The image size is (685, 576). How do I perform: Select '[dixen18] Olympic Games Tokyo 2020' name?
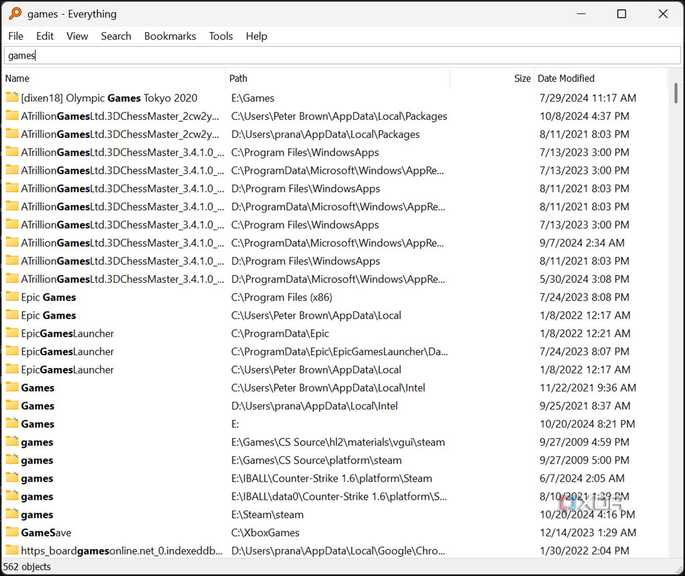109,98
